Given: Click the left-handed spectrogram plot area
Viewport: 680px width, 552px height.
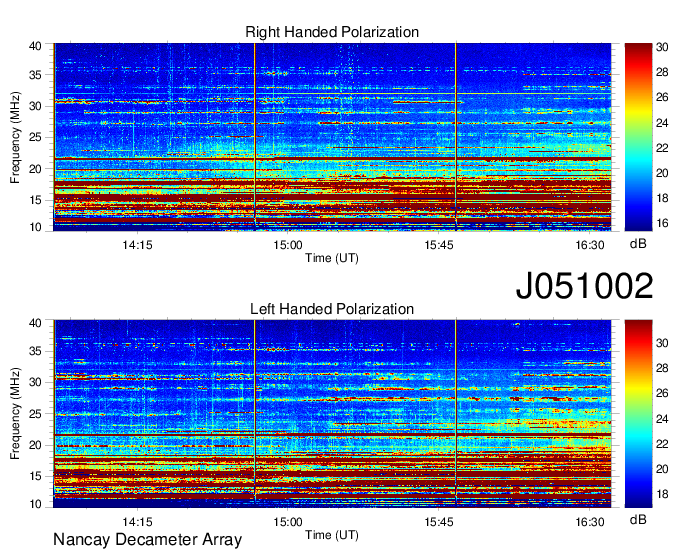Looking at the screenshot, I should (332, 414).
